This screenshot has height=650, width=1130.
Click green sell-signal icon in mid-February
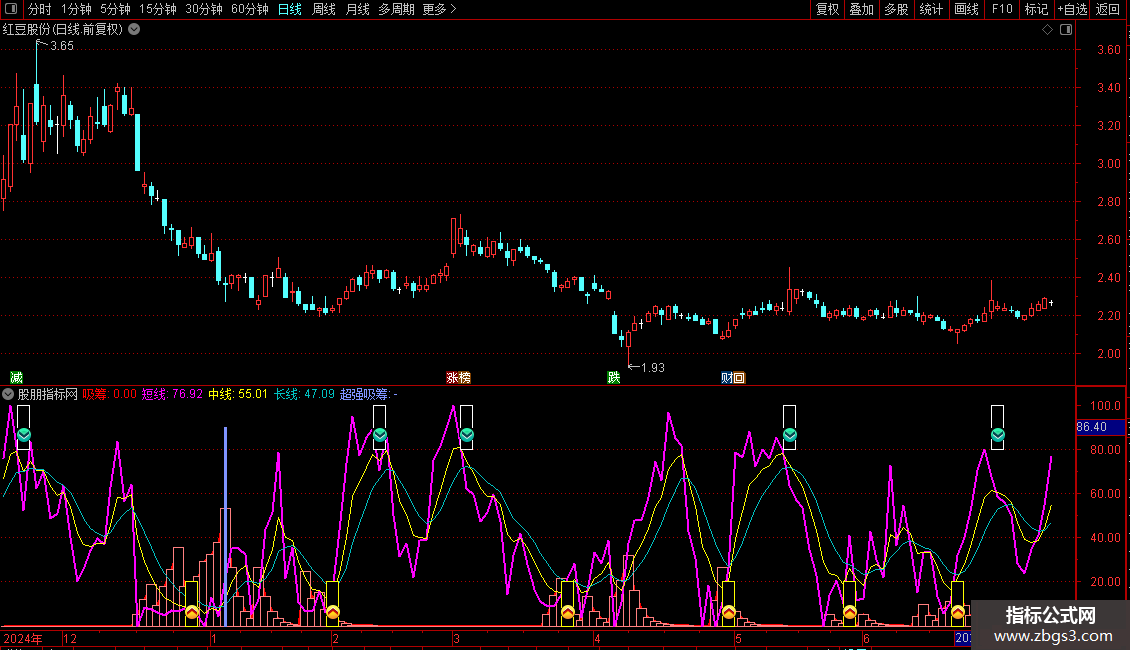(x=380, y=435)
